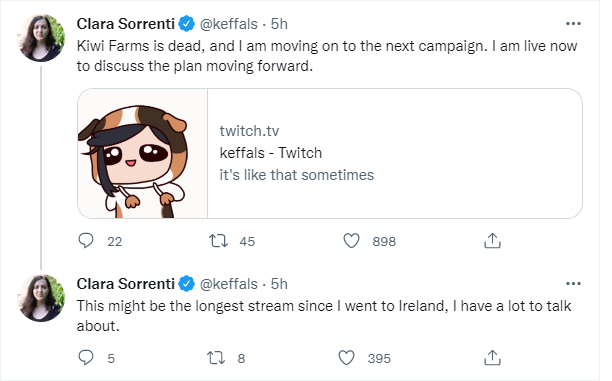
Task: Click the verified badge on first tweet
Action: click(x=187, y=24)
